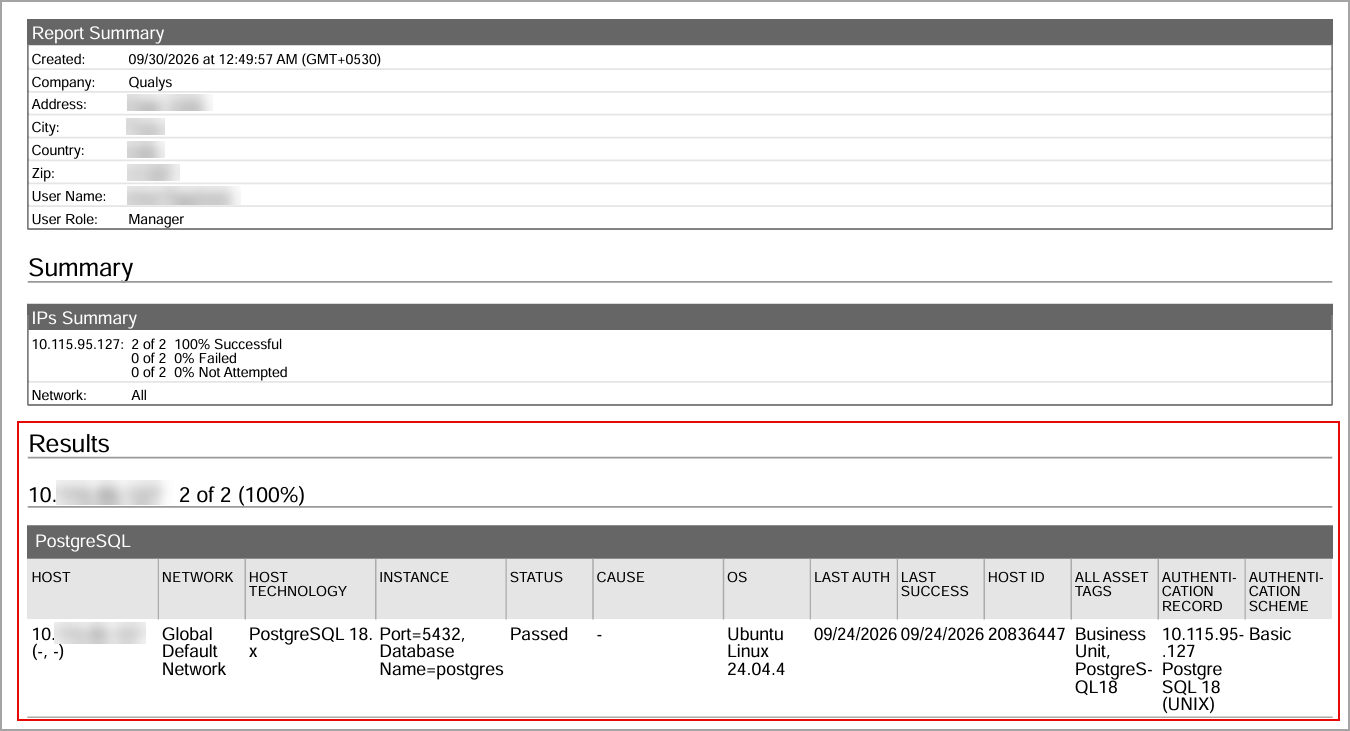1350x731 pixels.
Task: Click the "IPs Summary" section header
Action: pyautogui.click(x=679, y=318)
